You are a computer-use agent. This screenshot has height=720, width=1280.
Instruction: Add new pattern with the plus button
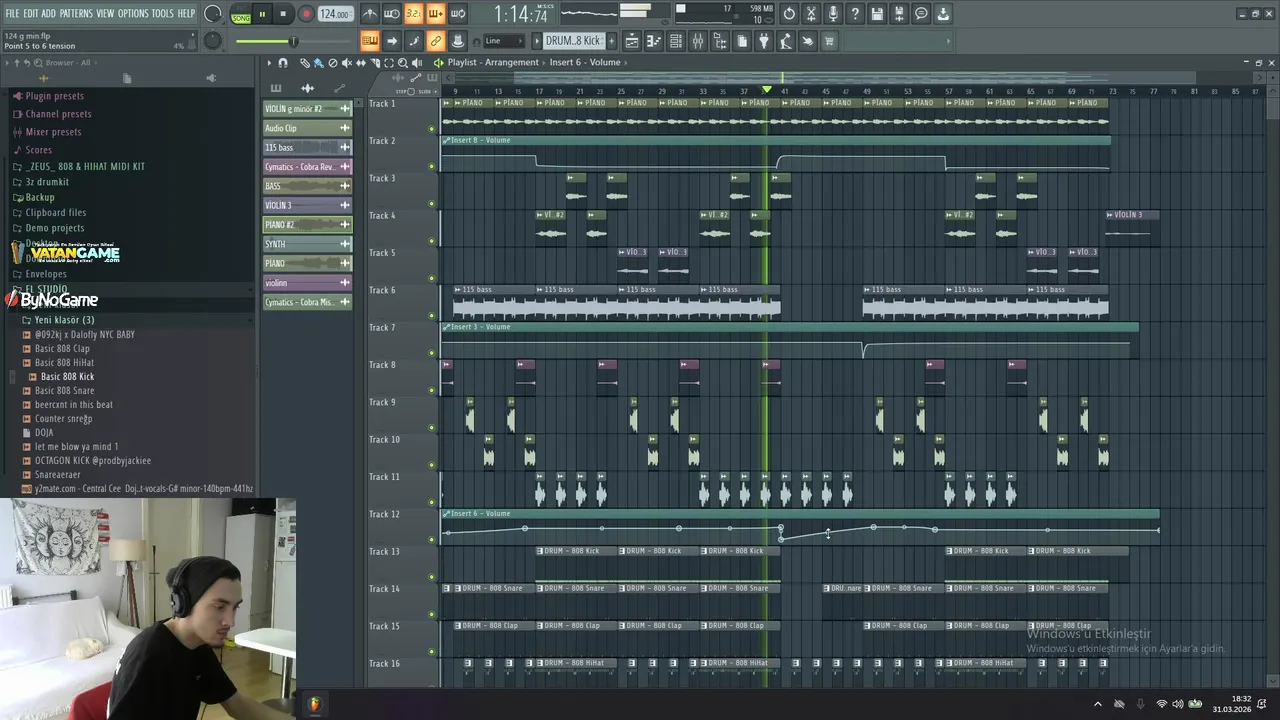pos(612,41)
